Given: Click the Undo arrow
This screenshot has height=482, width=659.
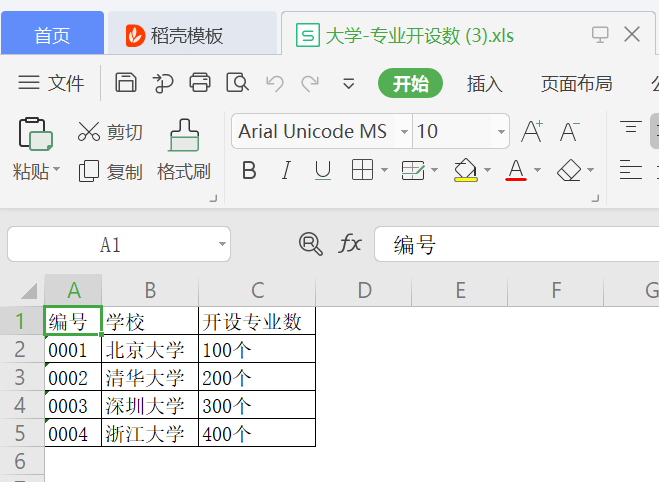Looking at the screenshot, I should point(275,83).
